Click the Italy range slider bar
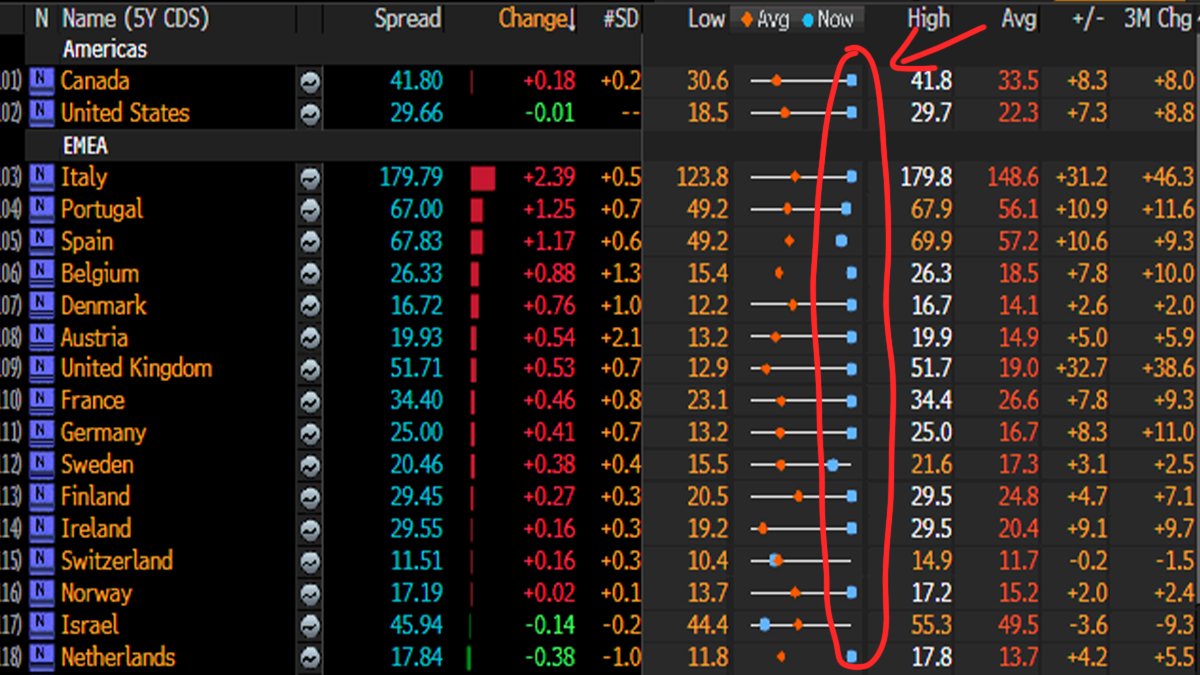 coord(803,177)
